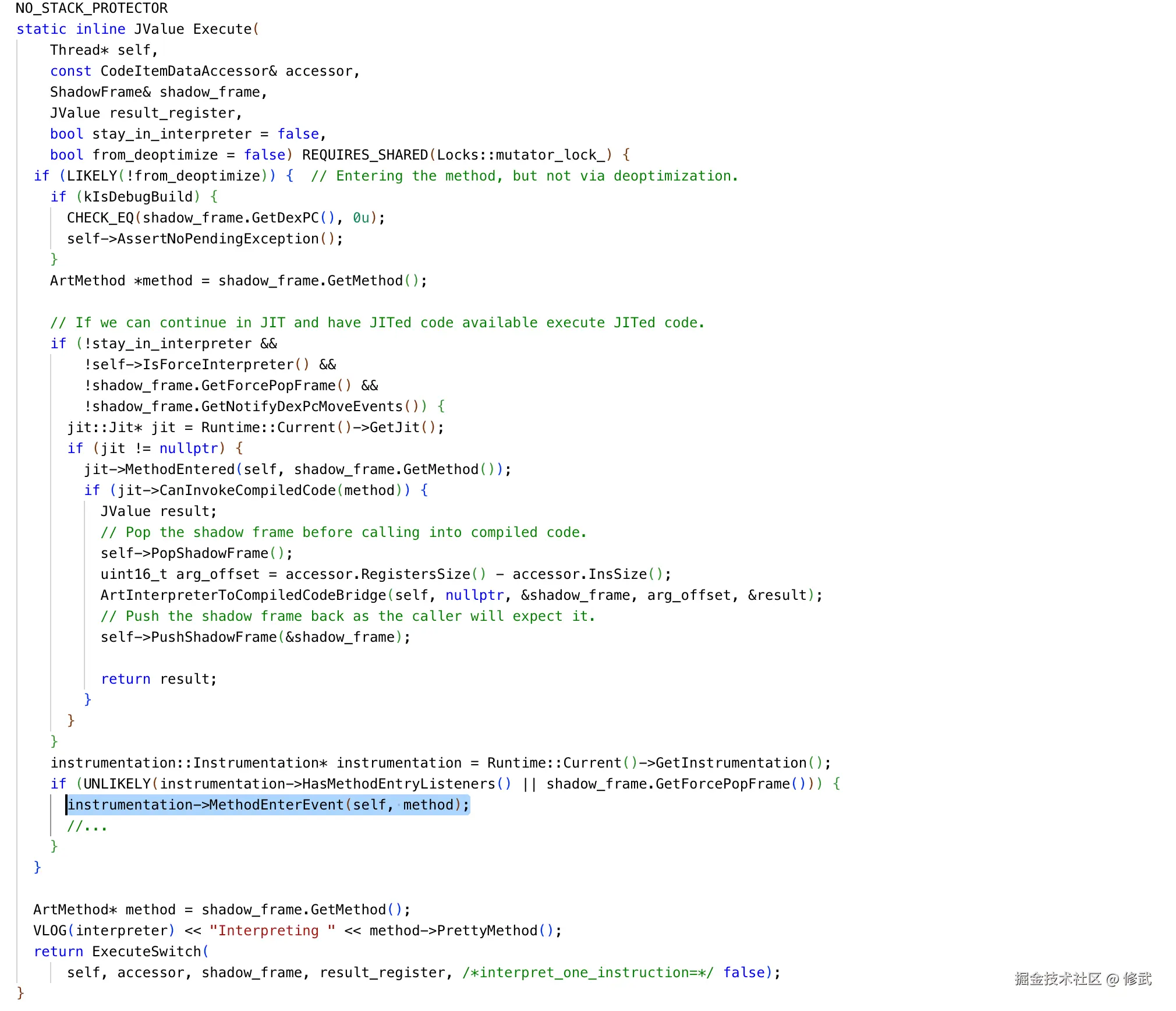
Task: Click the PrettyMethod call in VLOG line
Action: (487, 931)
